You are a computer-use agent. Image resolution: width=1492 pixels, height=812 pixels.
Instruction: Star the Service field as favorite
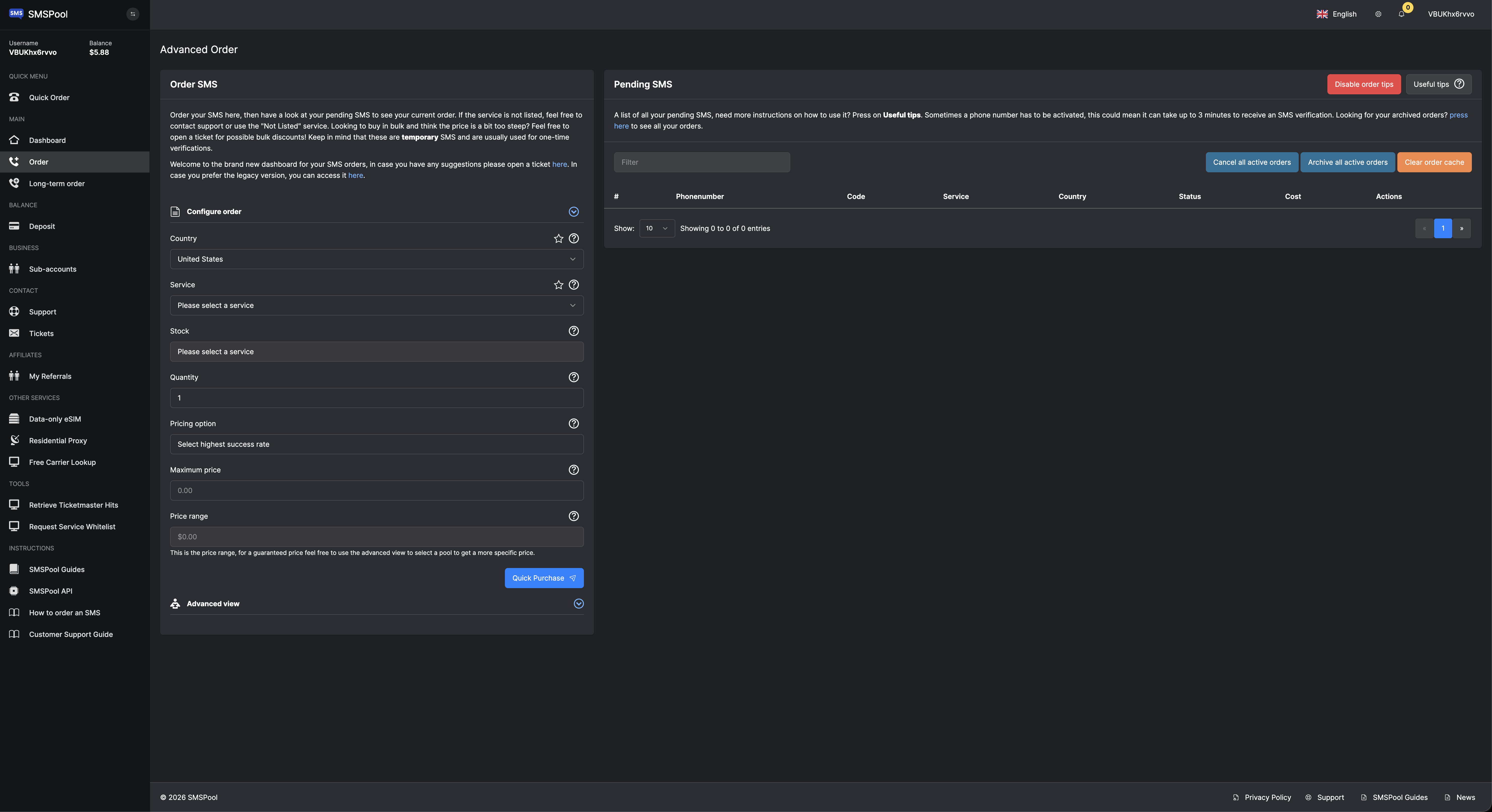[558, 284]
